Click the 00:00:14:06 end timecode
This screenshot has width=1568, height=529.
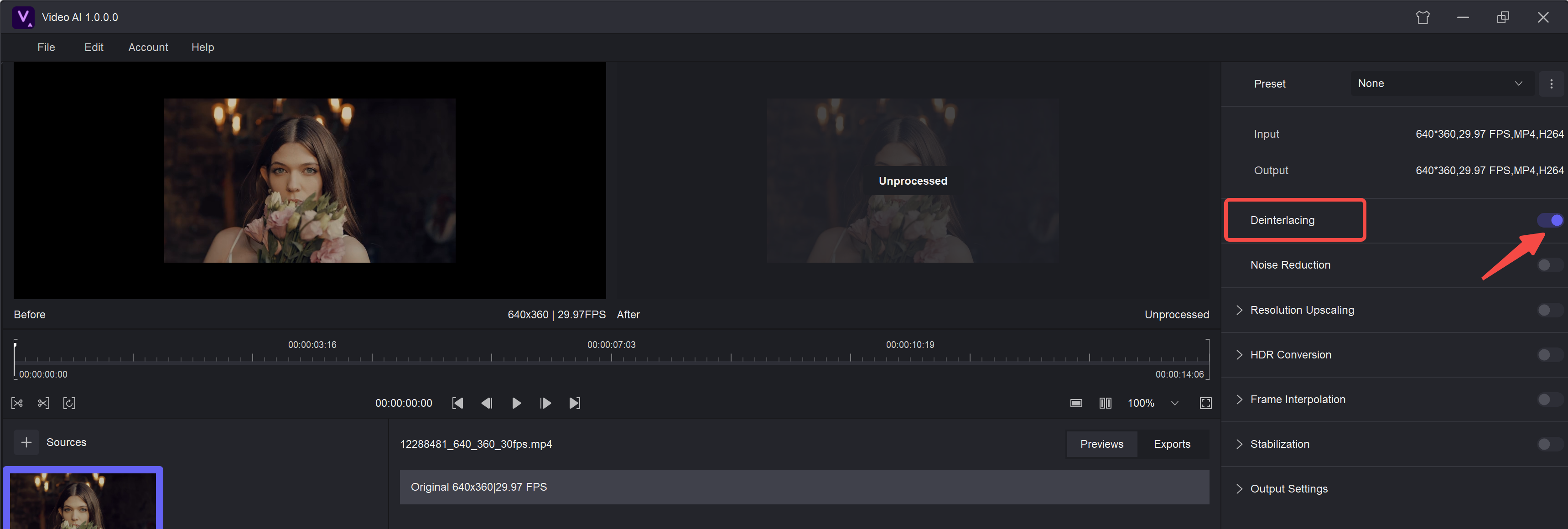pos(1180,374)
